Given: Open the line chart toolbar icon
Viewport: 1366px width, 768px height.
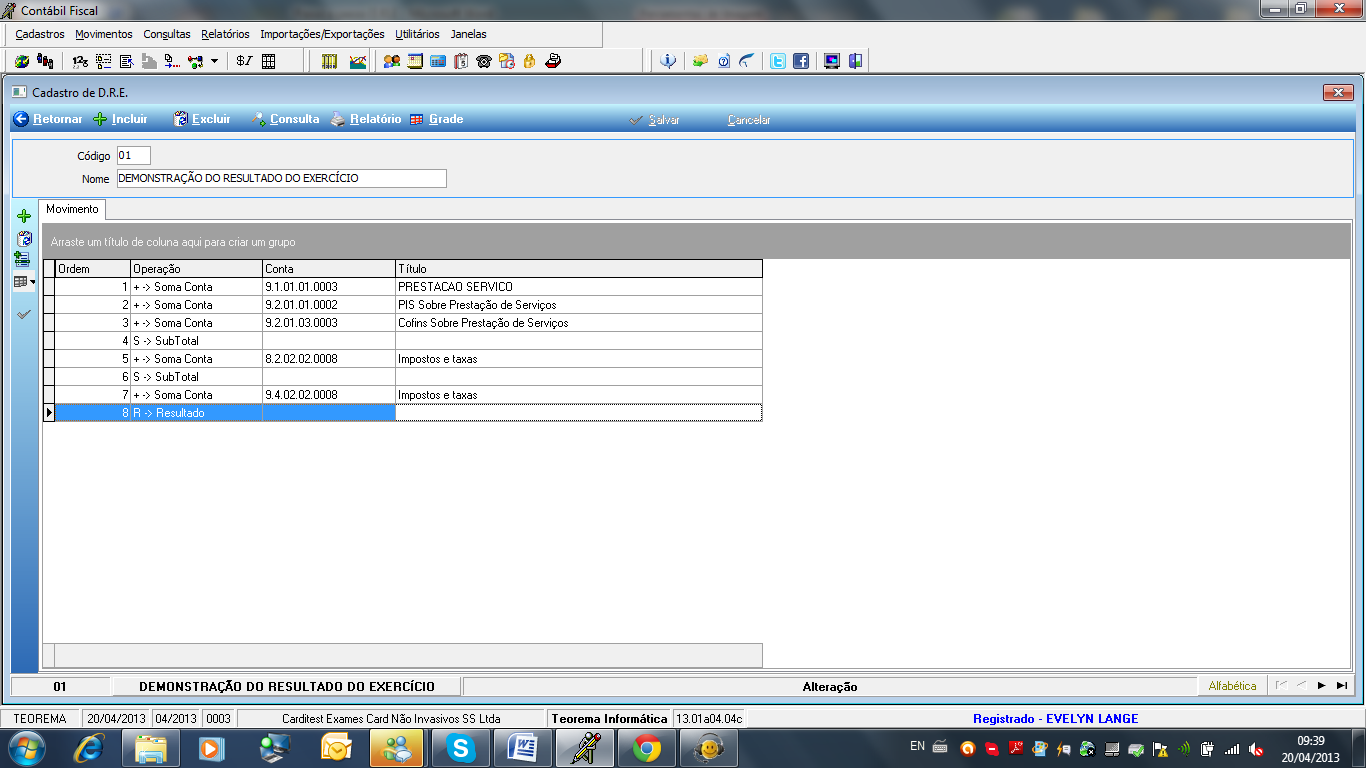Looking at the screenshot, I should tap(358, 61).
